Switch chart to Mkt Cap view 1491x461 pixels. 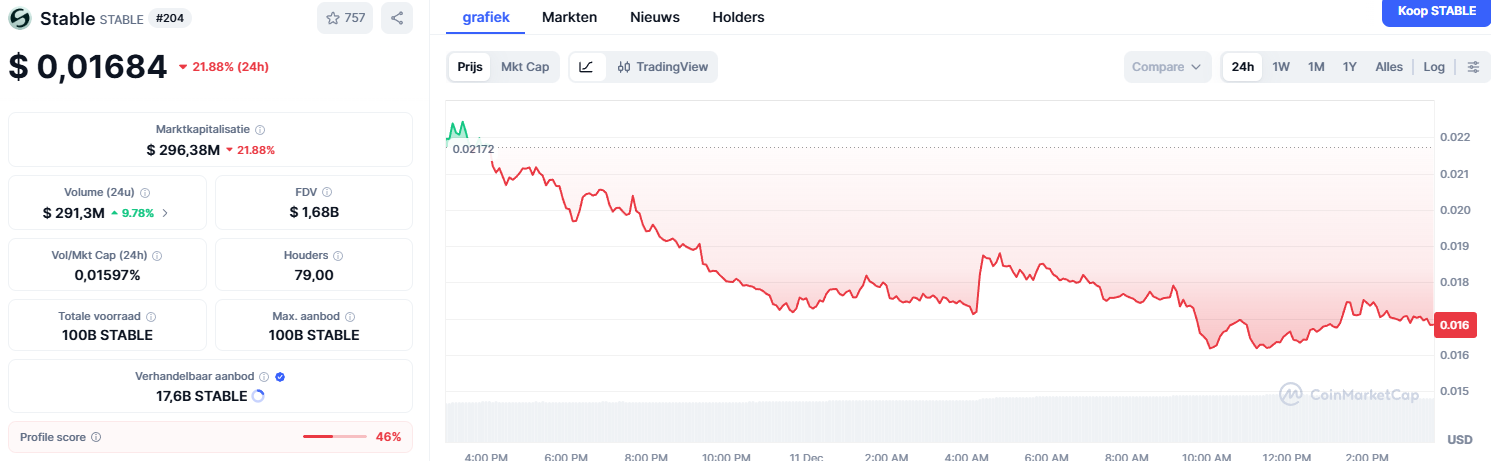pos(525,67)
